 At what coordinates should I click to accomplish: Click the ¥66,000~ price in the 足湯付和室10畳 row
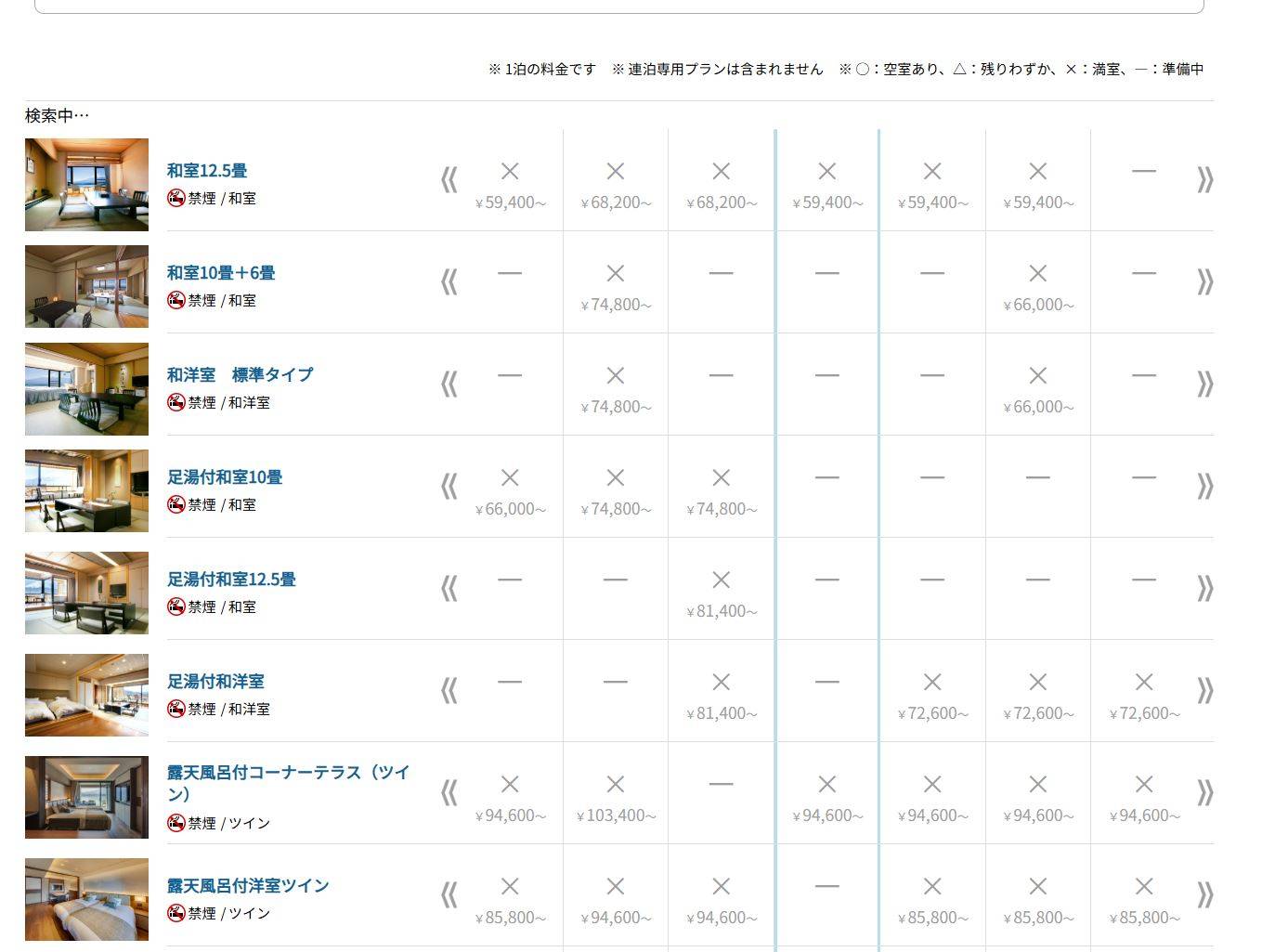pyautogui.click(x=509, y=509)
